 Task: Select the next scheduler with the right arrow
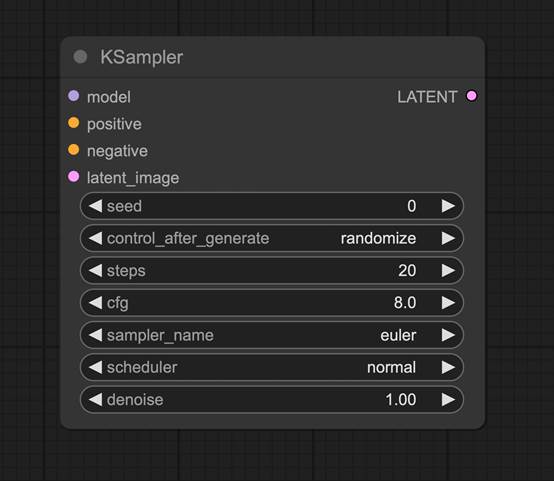pyautogui.click(x=448, y=368)
